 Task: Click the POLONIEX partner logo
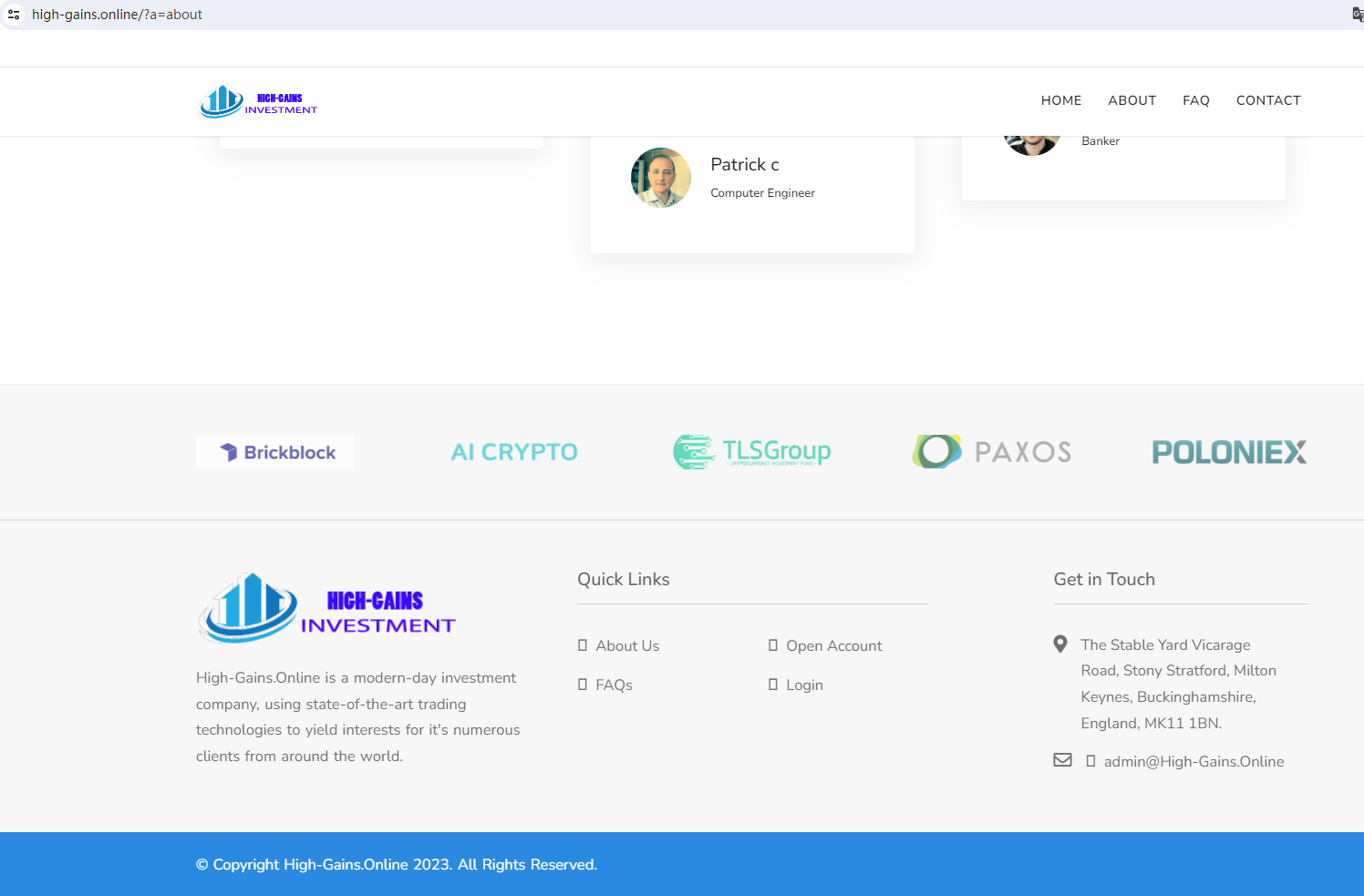(1229, 452)
